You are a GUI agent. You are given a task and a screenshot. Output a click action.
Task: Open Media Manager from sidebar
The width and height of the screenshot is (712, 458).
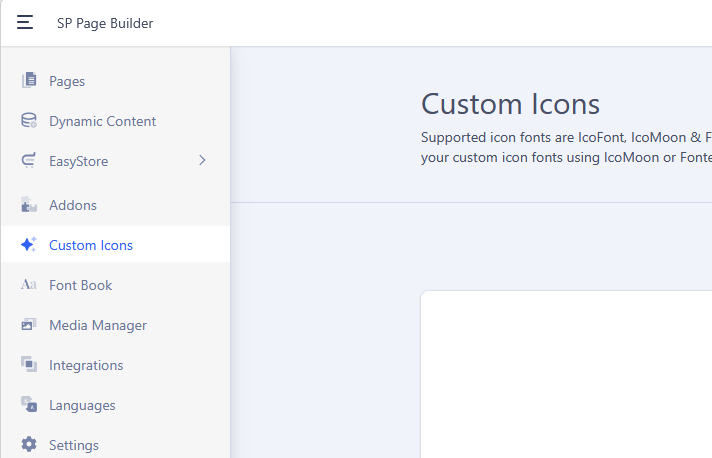(x=115, y=325)
